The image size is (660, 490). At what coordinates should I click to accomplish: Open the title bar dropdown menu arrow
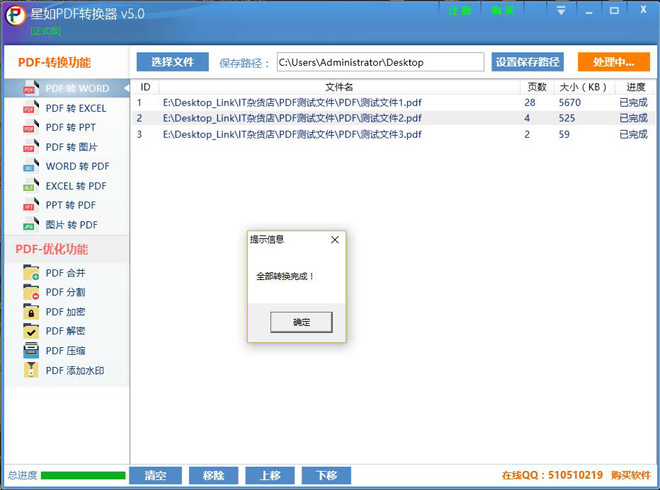(561, 11)
